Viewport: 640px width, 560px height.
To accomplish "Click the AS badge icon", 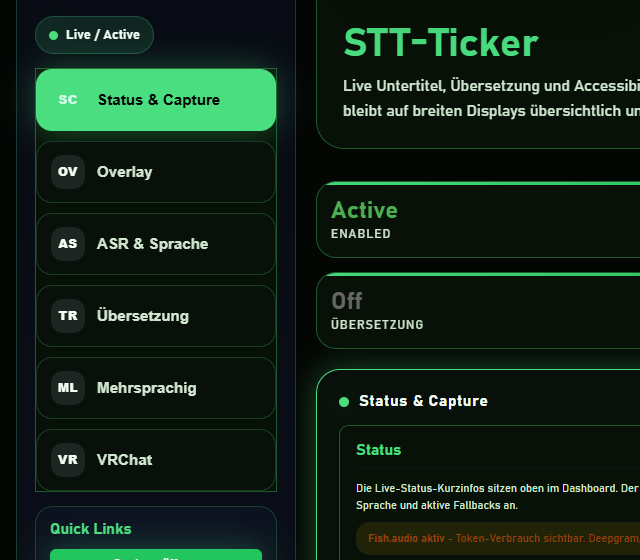I will [68, 244].
